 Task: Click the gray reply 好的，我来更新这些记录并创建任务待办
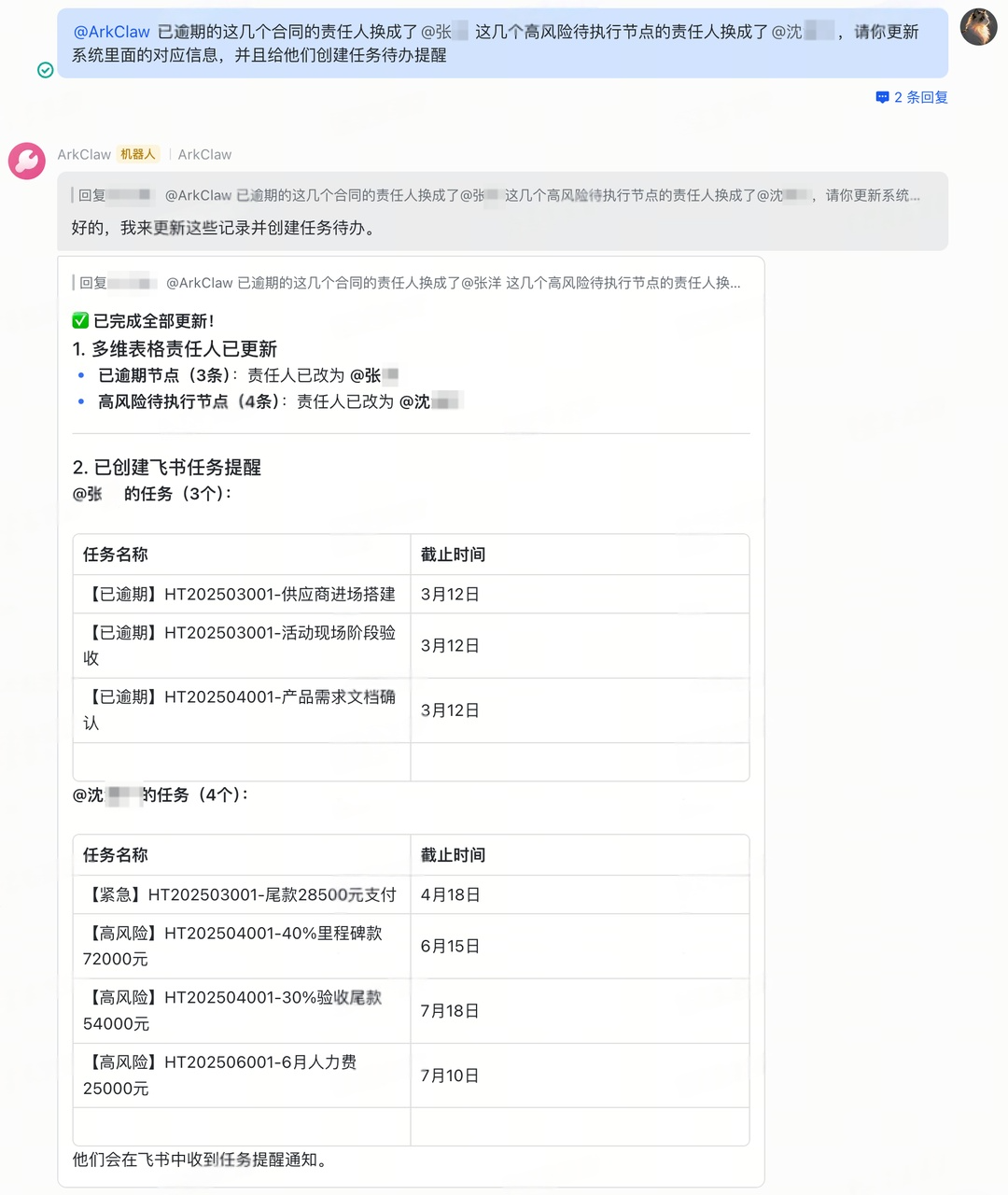226,227
